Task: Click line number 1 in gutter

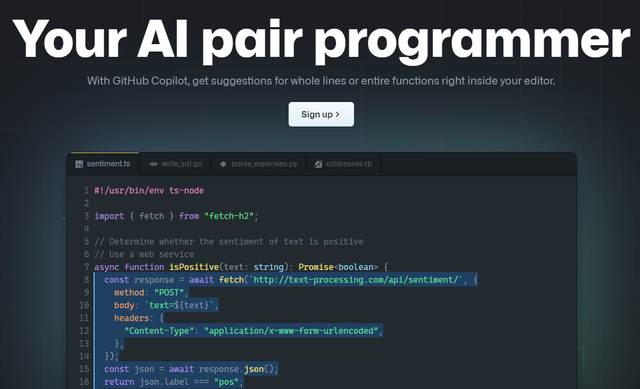Action: 86,191
